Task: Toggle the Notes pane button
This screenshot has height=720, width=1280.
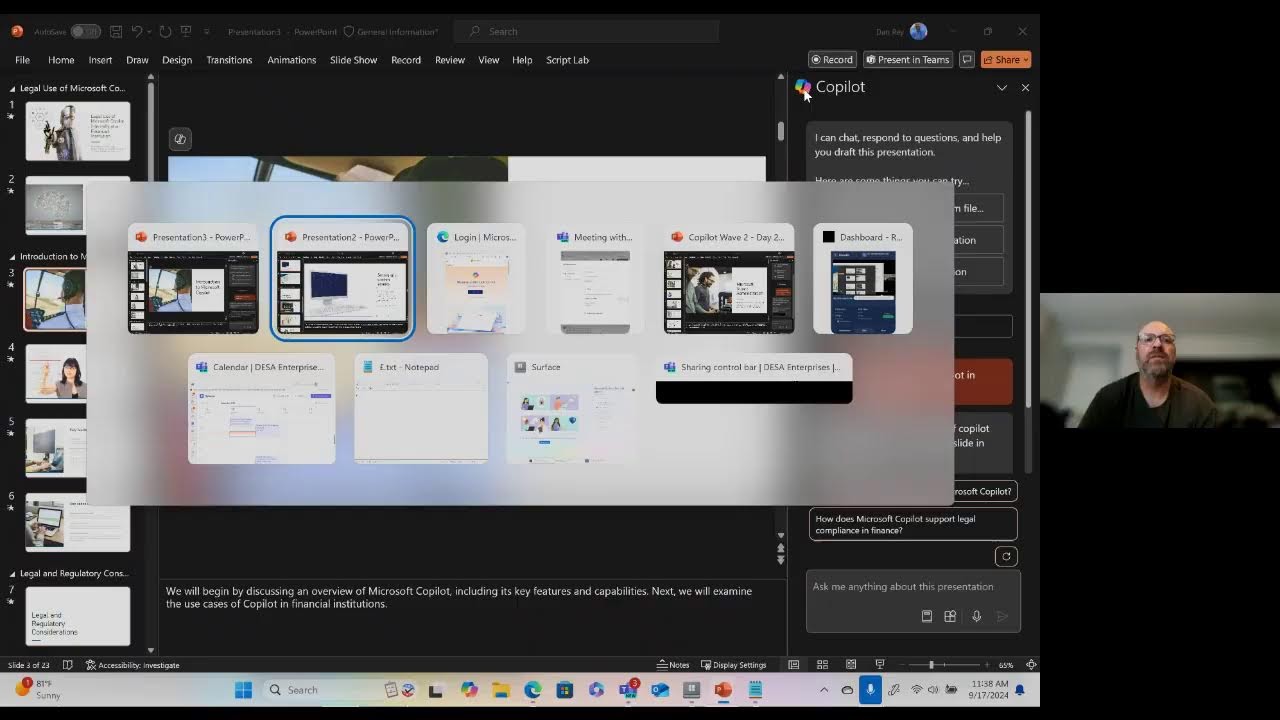Action: click(x=673, y=665)
